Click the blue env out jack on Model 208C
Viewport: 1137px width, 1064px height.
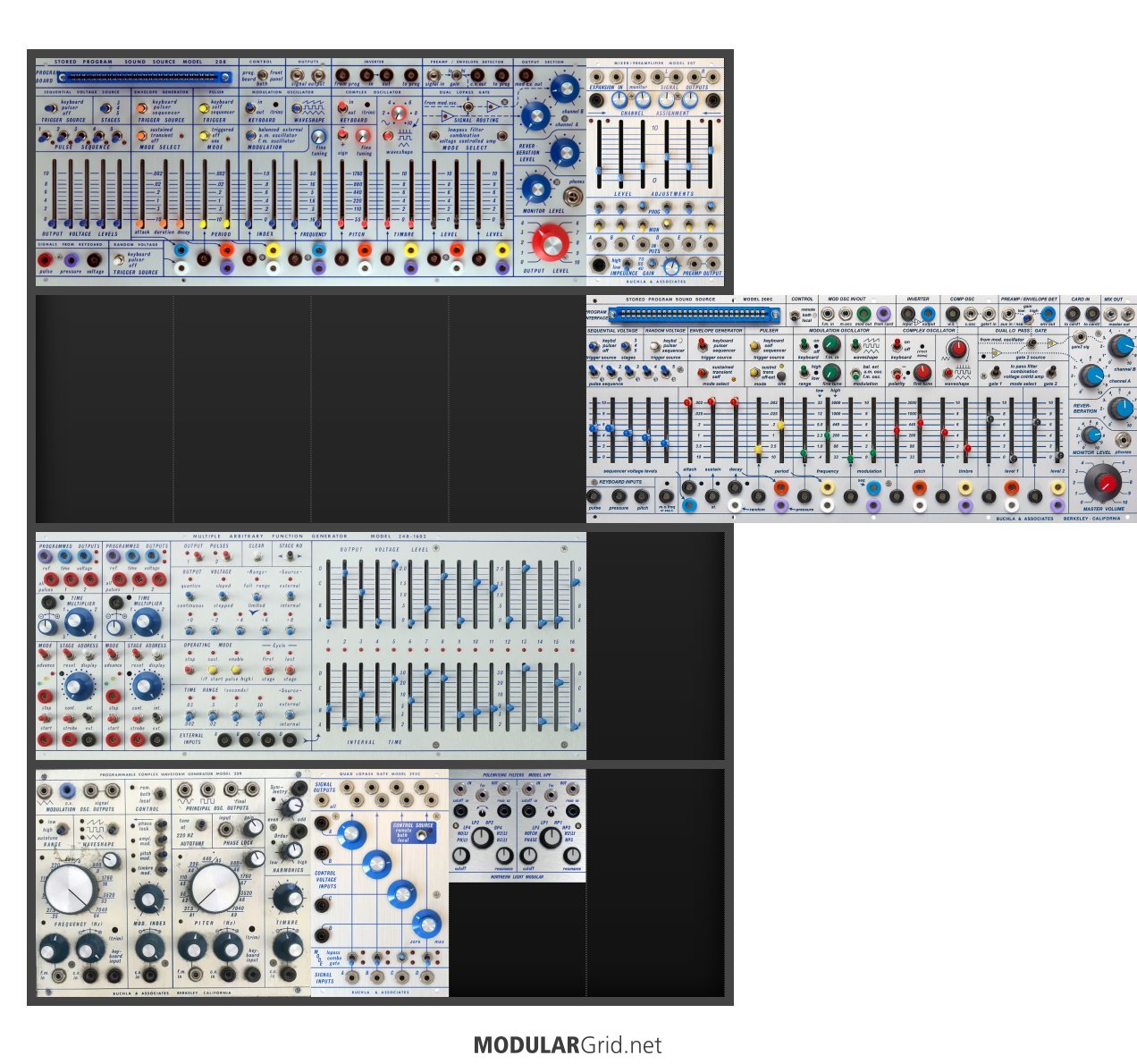[x=1048, y=314]
